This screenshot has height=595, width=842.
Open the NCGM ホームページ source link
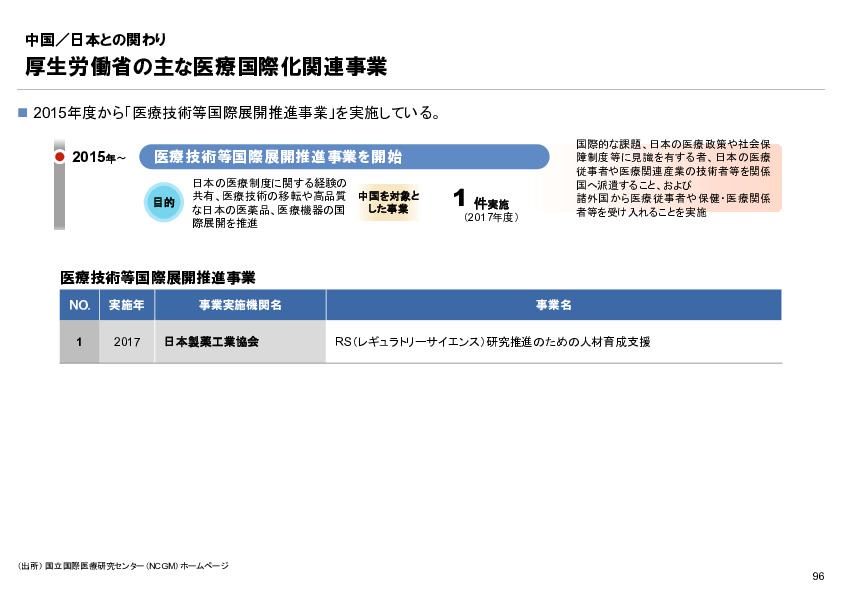(x=122, y=565)
